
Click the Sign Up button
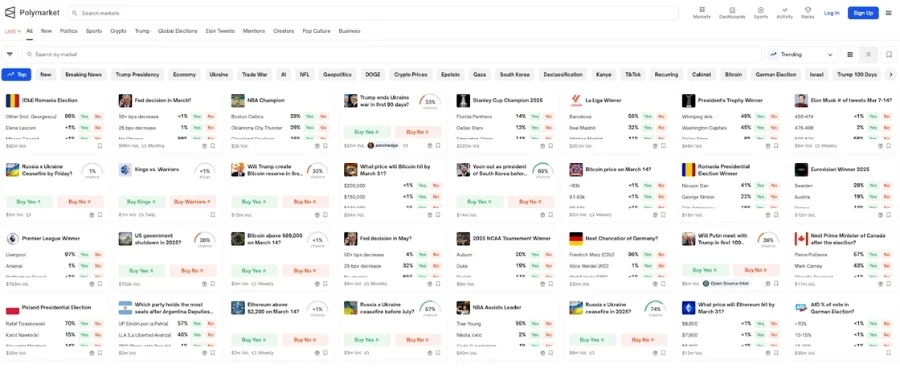tap(863, 13)
